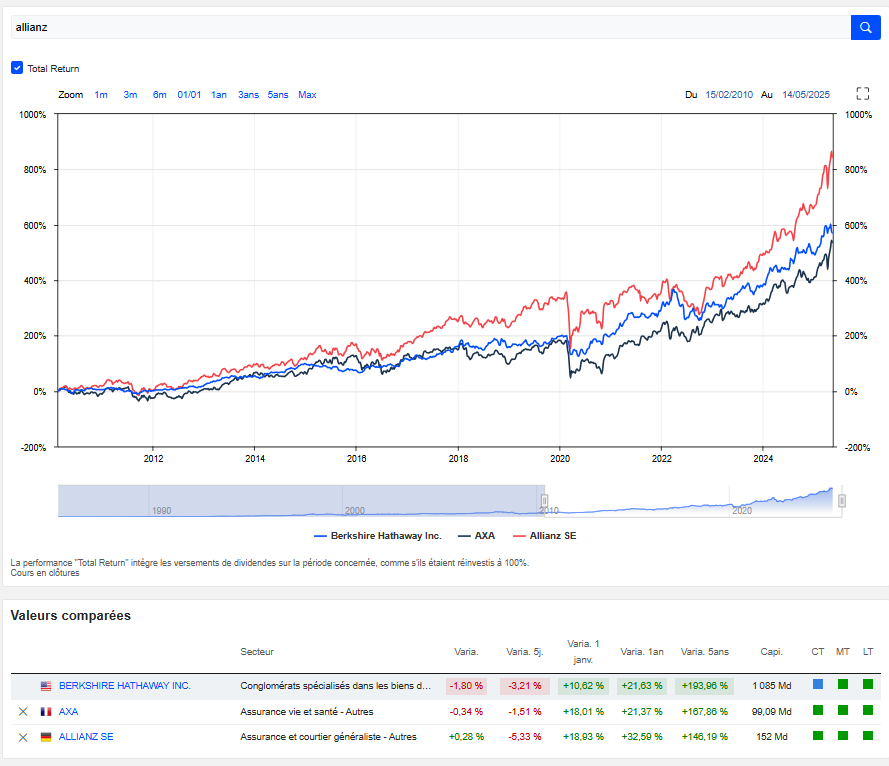Screen dimensions: 889x766
Task: Set chart zoom to 3m
Action: tap(130, 95)
